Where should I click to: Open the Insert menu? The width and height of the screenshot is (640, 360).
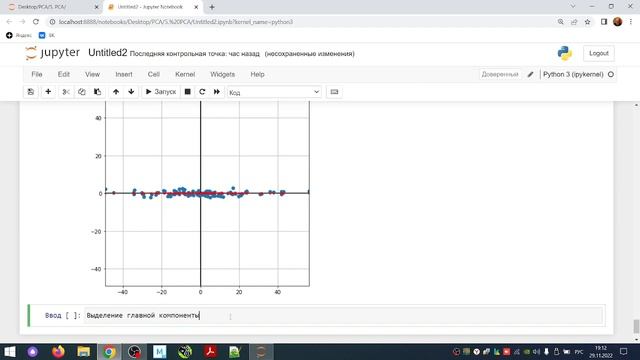[x=124, y=74]
